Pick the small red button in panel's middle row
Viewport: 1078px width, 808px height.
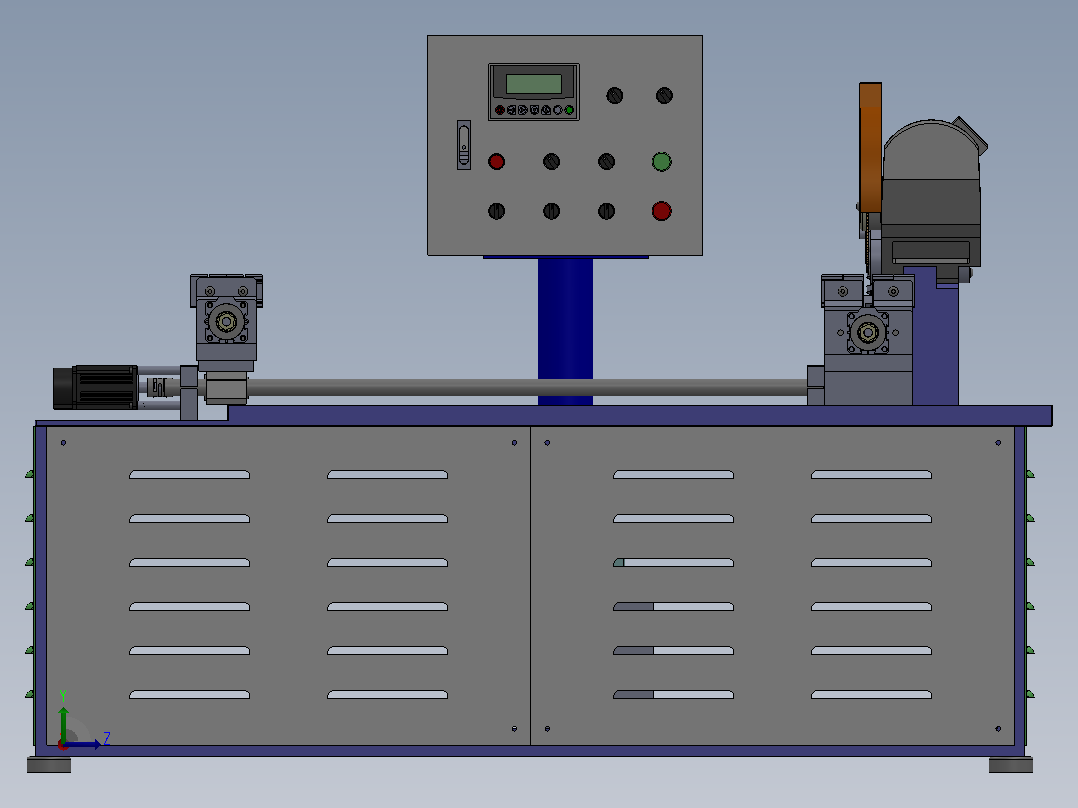tap(496, 162)
